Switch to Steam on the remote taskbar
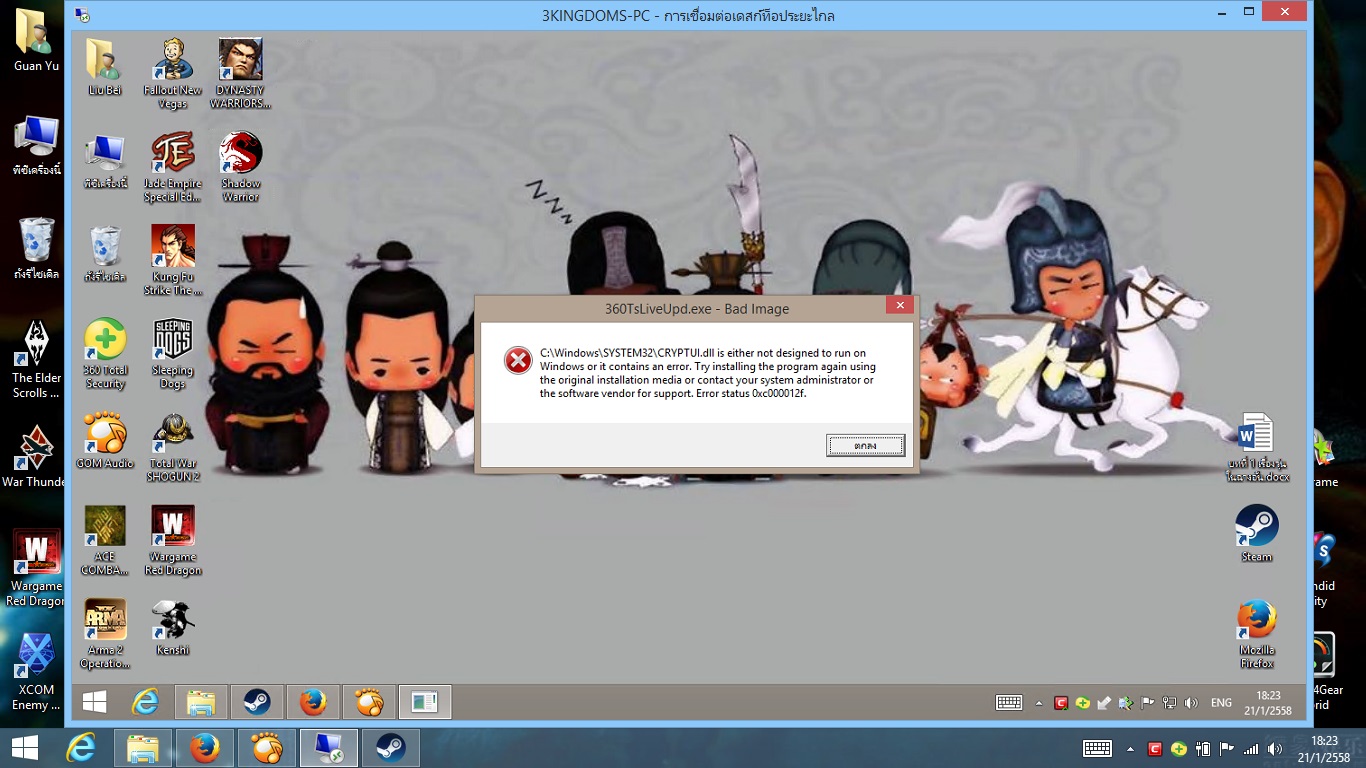The height and width of the screenshot is (768, 1366). (x=257, y=702)
